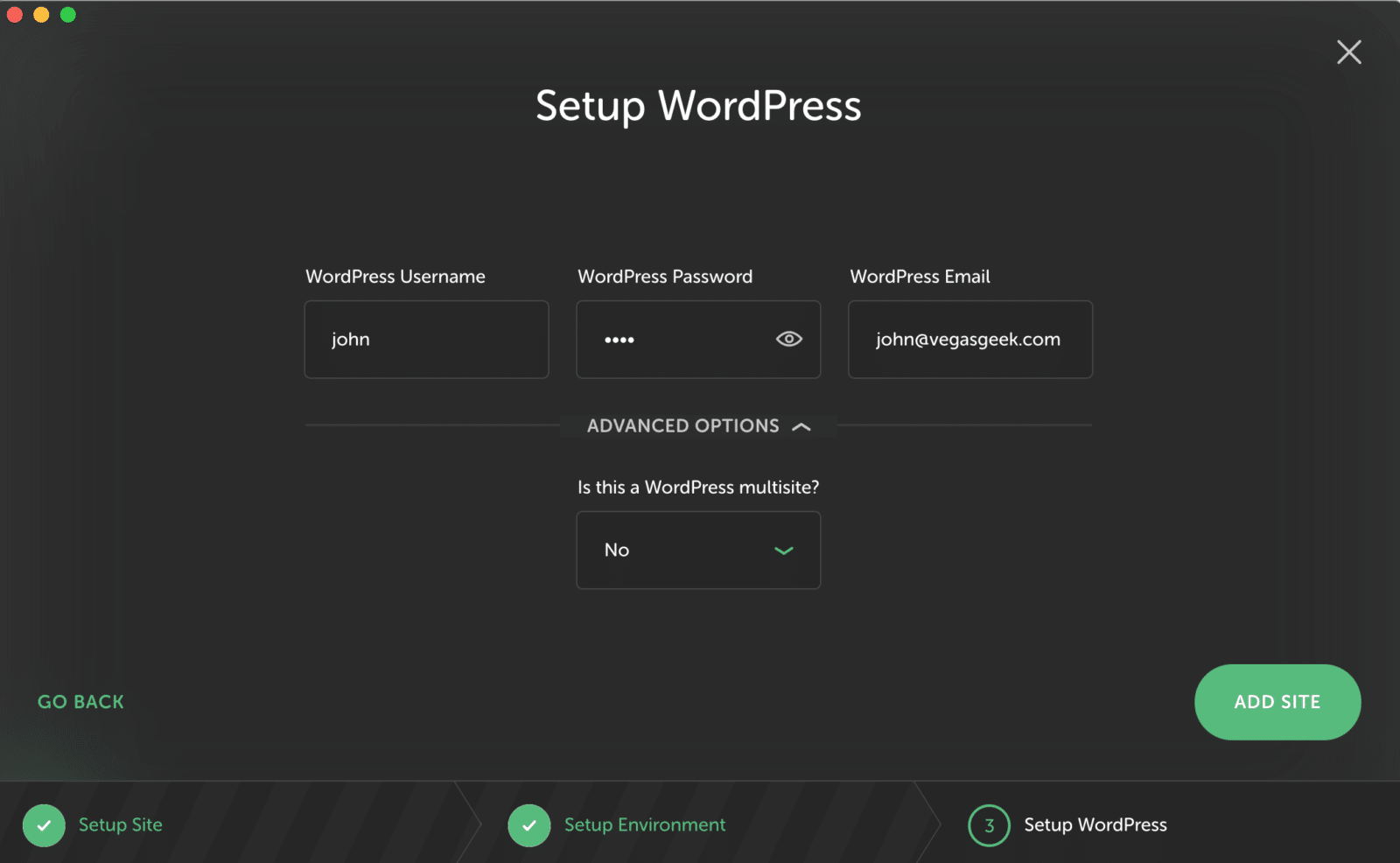Click the step 3 circle icon
The width and height of the screenshot is (1400, 863).
tap(989, 825)
